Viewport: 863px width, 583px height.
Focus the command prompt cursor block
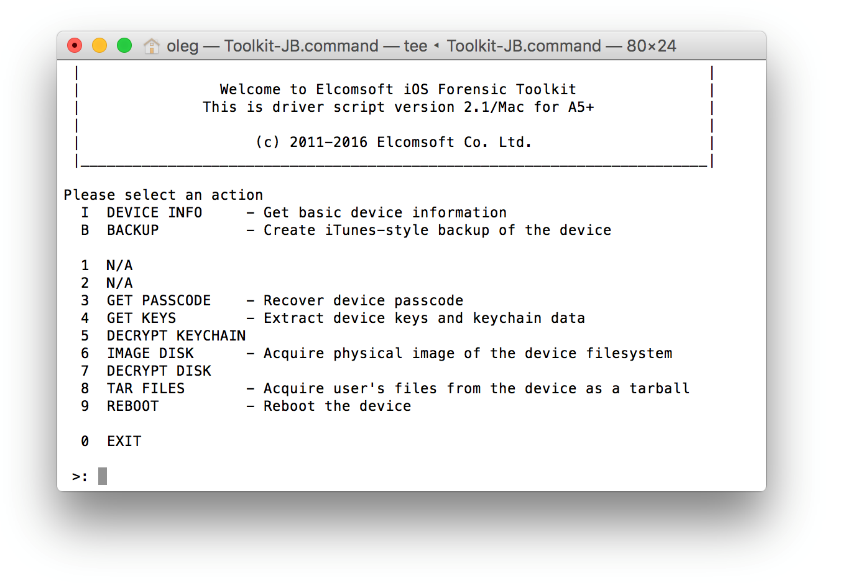(x=102, y=476)
